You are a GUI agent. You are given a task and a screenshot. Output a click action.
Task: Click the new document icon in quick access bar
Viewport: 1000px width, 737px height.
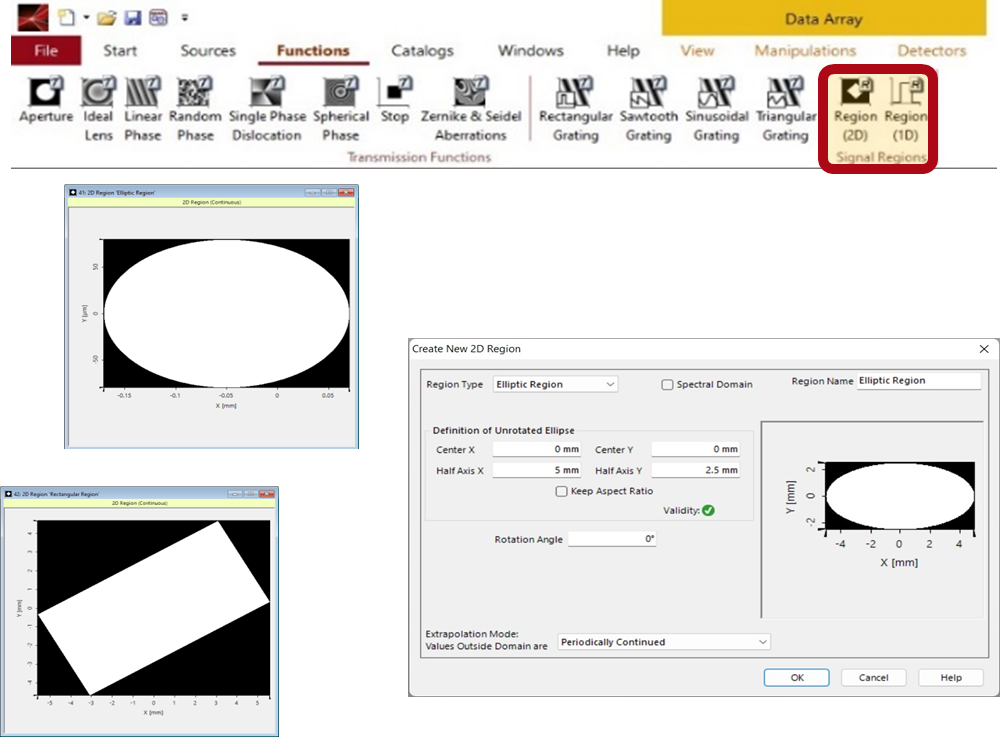66,17
